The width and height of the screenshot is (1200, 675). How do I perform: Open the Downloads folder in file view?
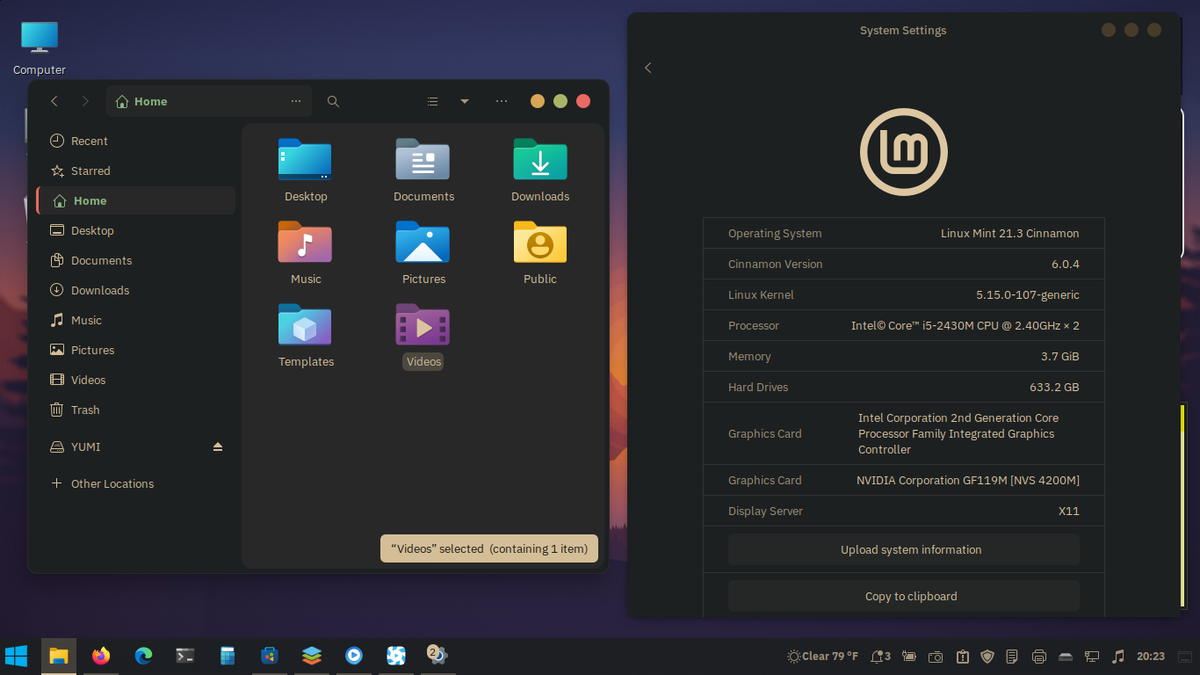tap(540, 162)
